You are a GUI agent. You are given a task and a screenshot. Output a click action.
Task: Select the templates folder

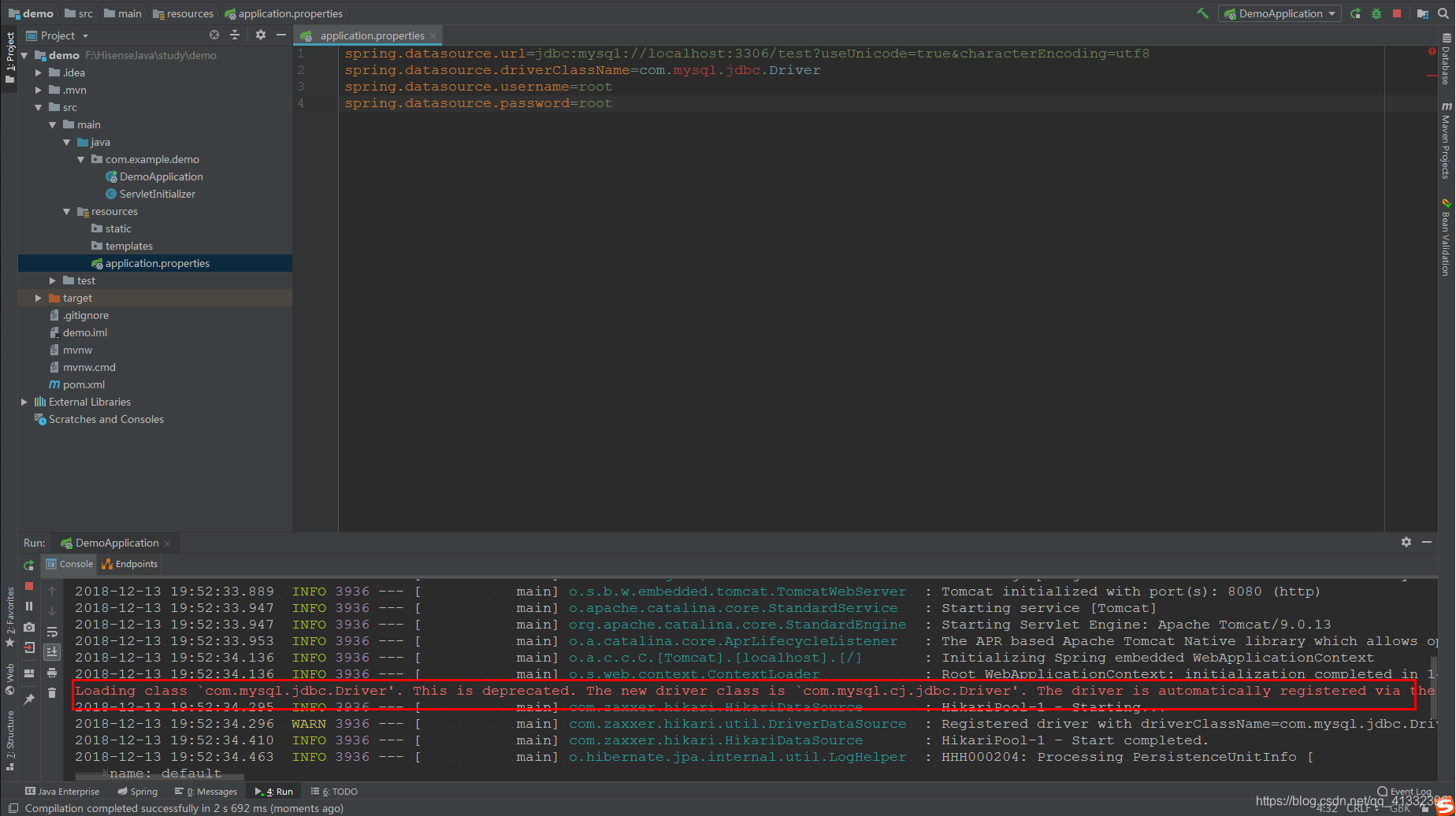click(128, 246)
